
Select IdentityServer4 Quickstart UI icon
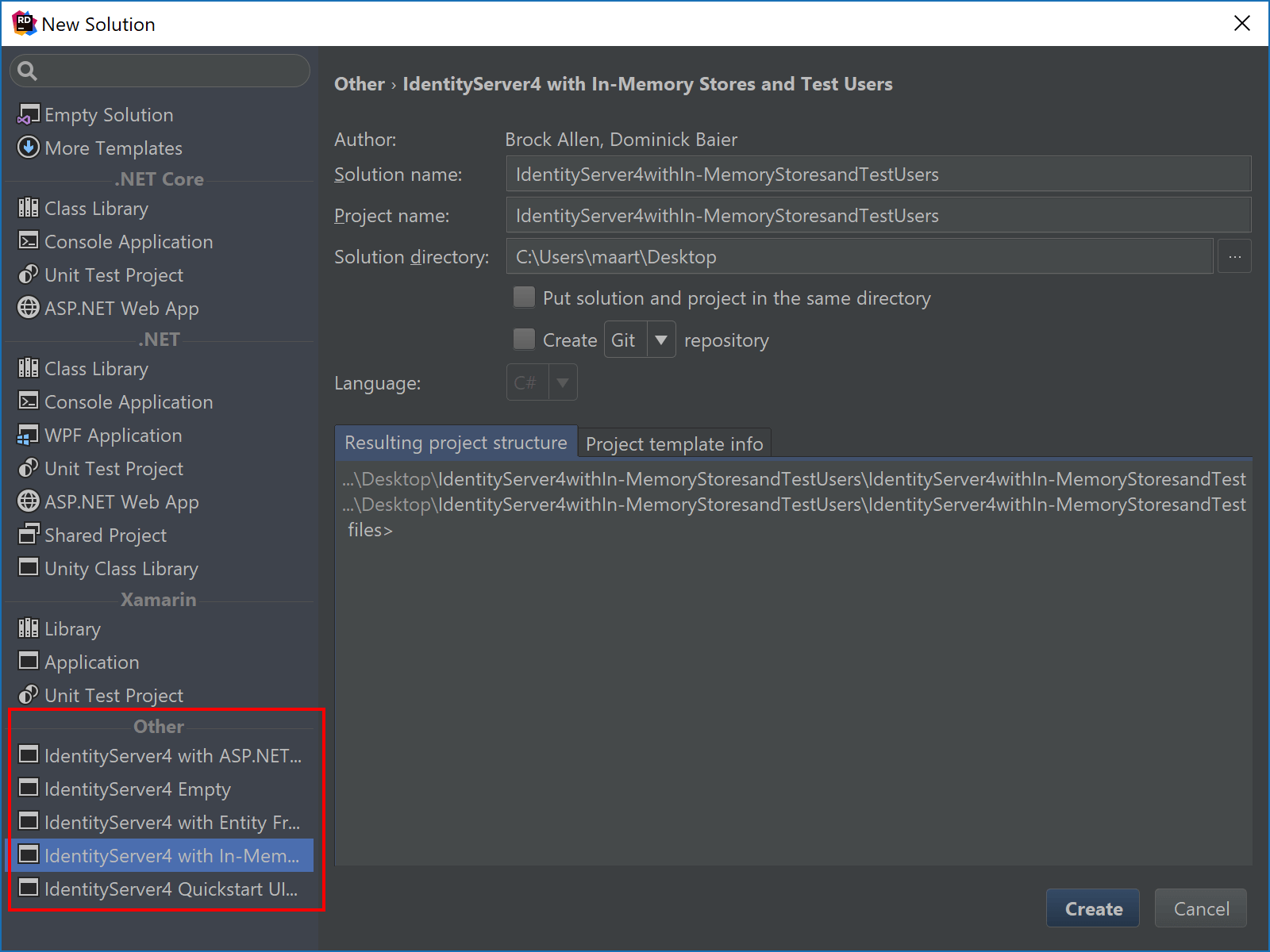click(x=29, y=888)
